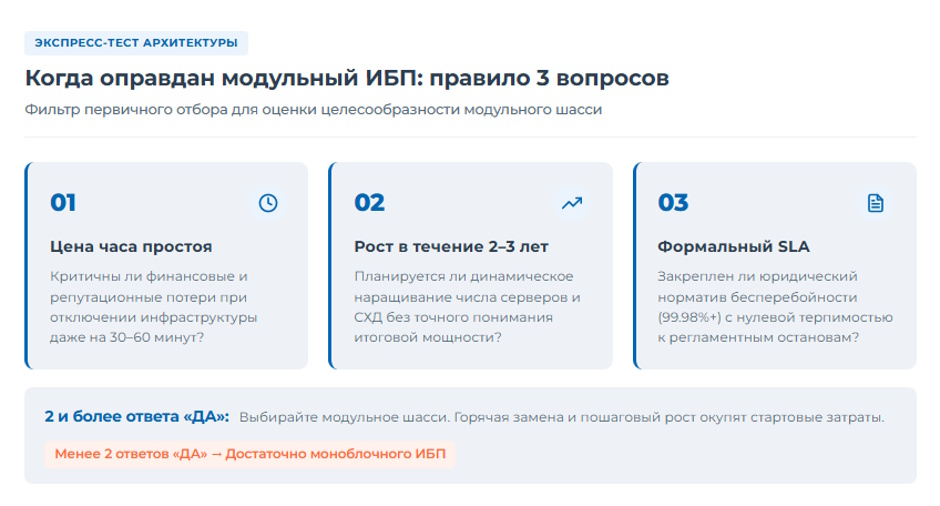Click the card title «Формальный SLA»
Screen dimensions: 940x506
(x=734, y=246)
